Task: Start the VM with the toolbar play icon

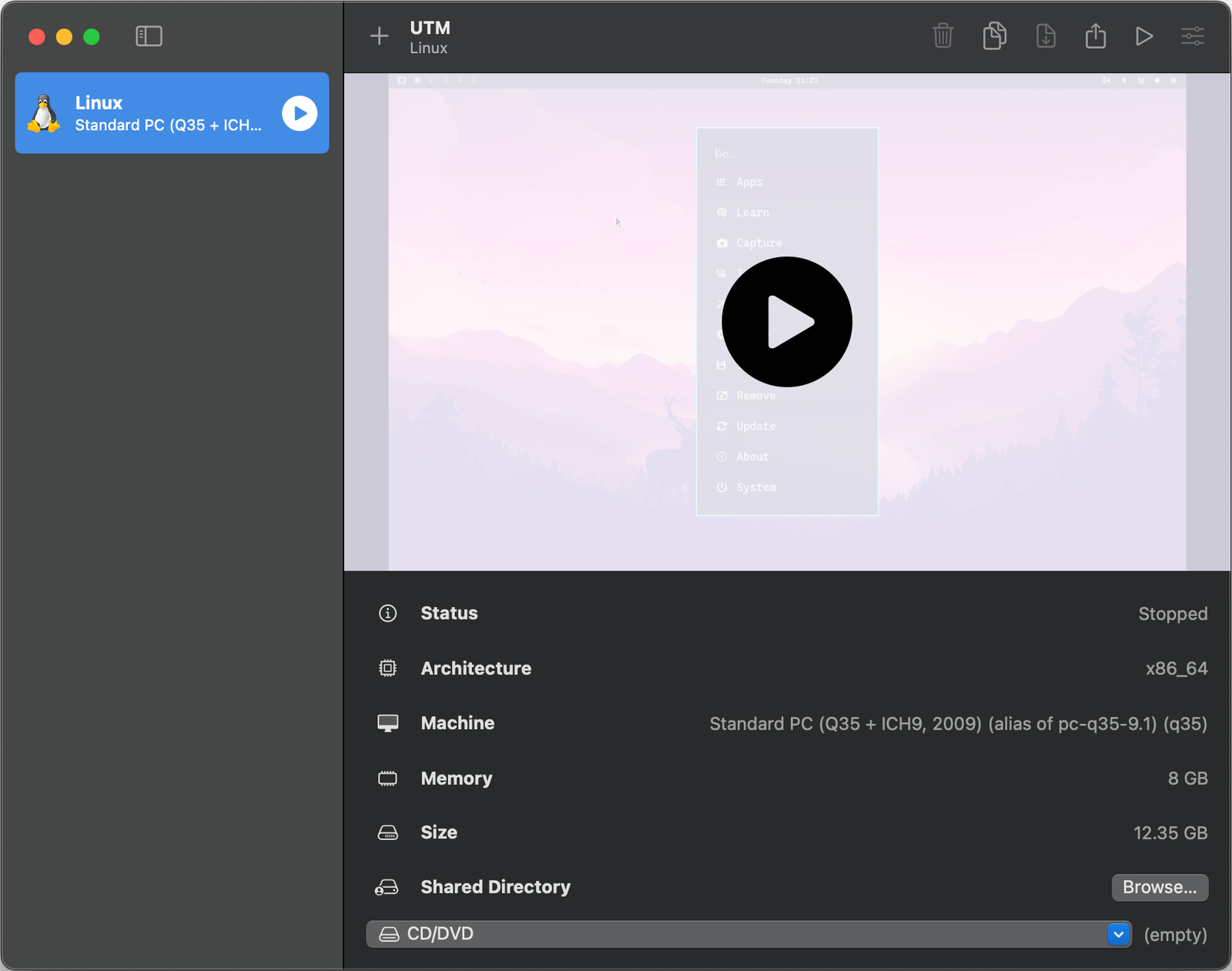Action: 1144,36
